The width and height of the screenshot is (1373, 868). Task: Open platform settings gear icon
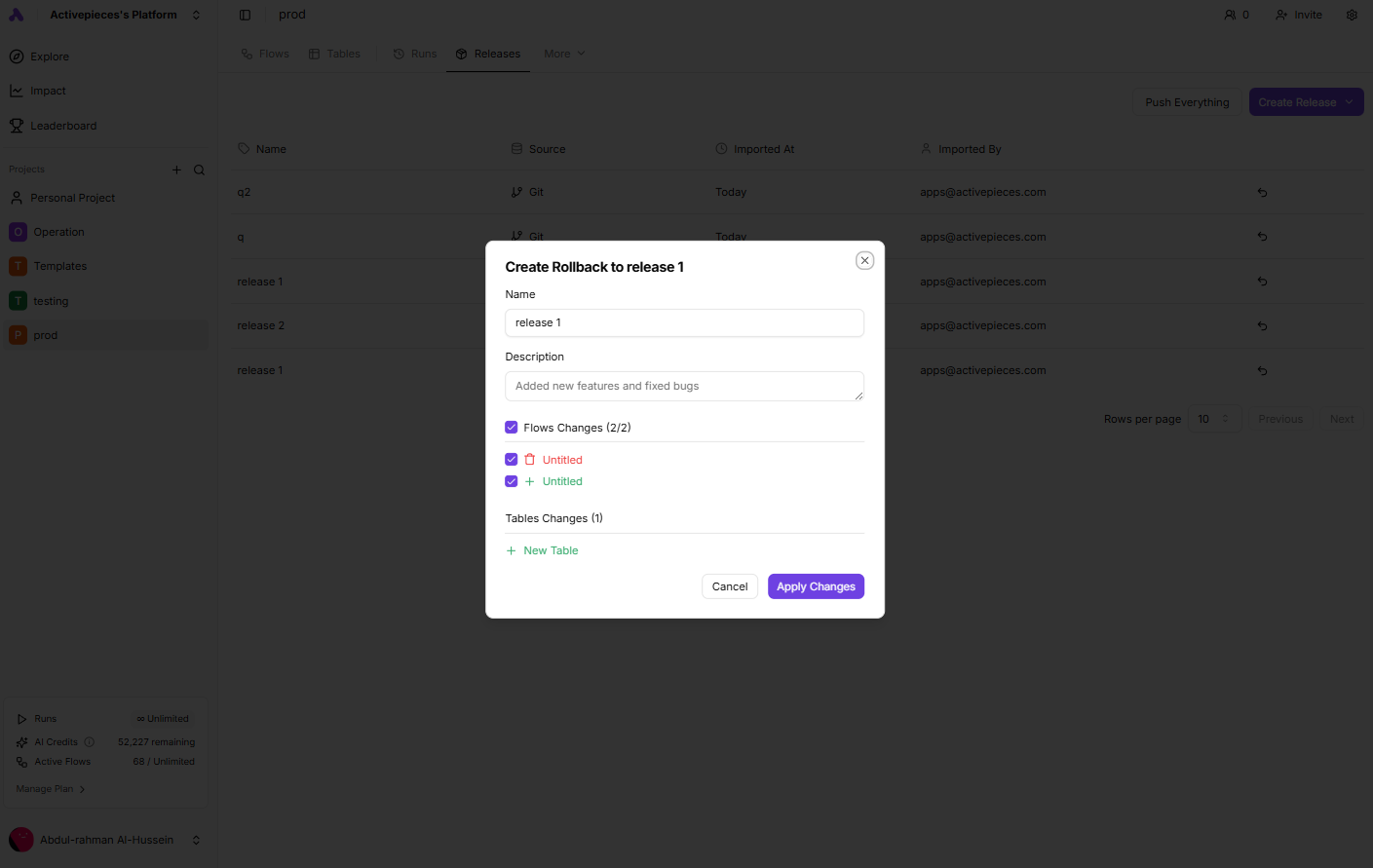coord(1352,14)
